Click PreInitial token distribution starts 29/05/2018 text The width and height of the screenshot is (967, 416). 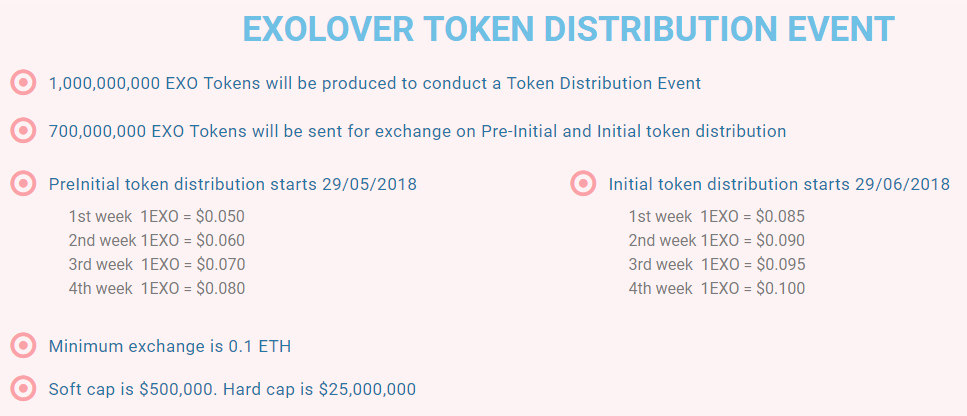(x=232, y=184)
